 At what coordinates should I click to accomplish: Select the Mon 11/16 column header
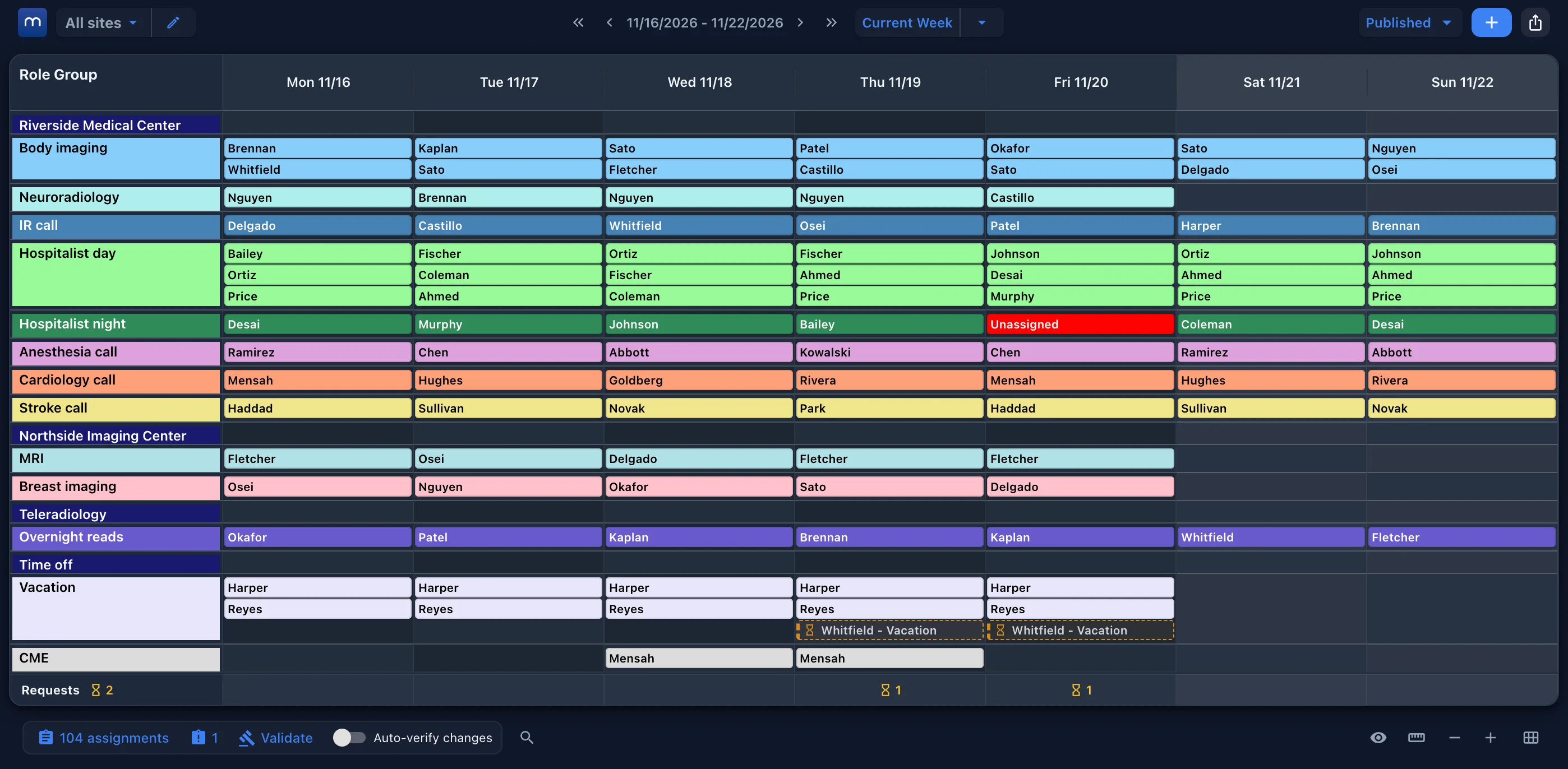(318, 82)
